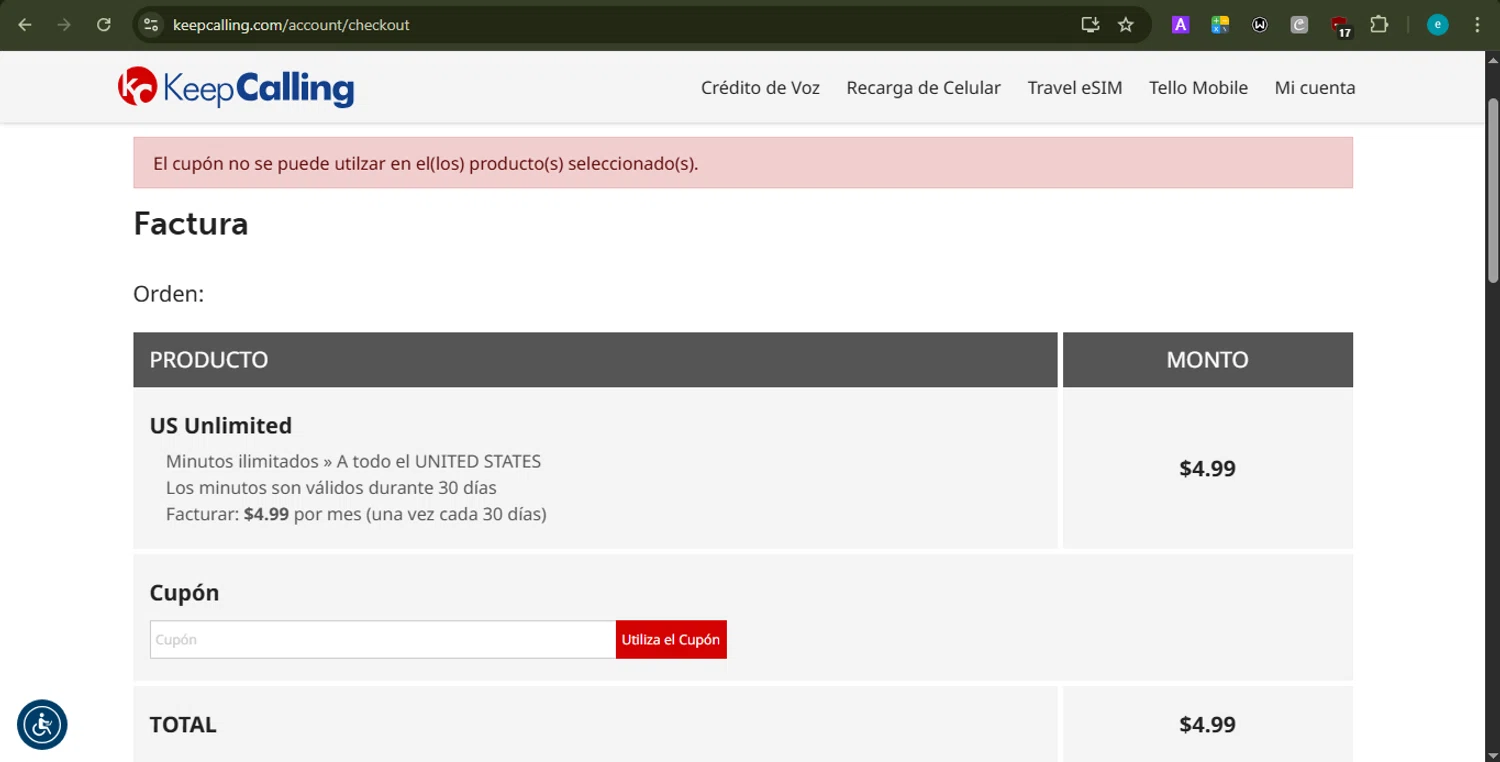Viewport: 1500px width, 762px height.
Task: Focus the Cupón input field
Action: click(383, 640)
